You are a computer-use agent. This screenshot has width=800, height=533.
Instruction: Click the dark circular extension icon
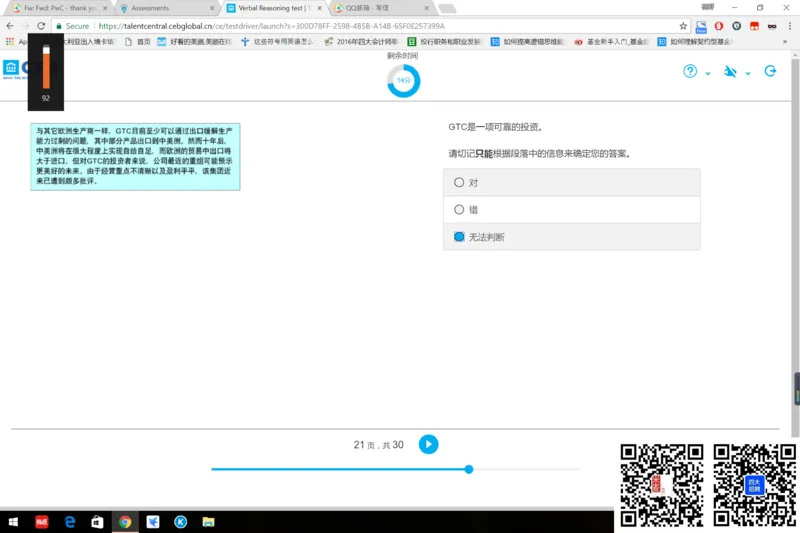point(736,26)
